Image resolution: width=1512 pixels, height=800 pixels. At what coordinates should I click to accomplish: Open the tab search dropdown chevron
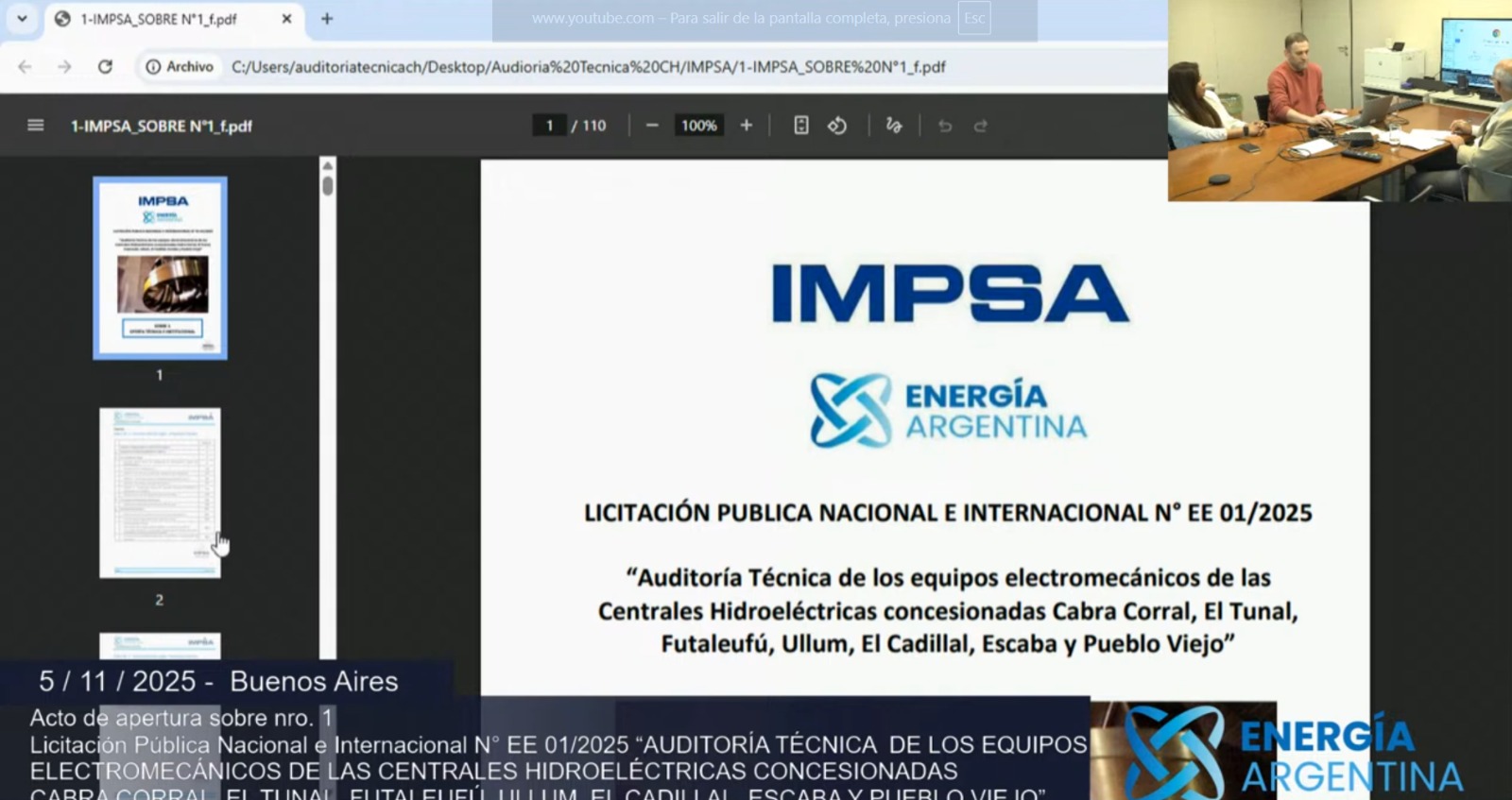coord(22,19)
